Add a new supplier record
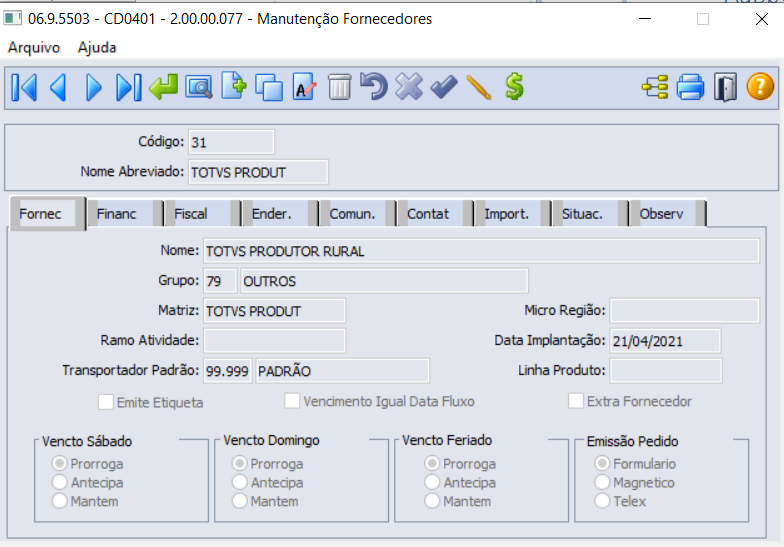The image size is (784, 547). coord(234,86)
